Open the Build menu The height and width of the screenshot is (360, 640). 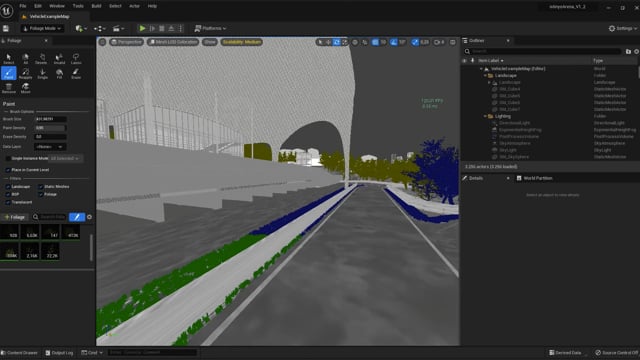(x=96, y=6)
